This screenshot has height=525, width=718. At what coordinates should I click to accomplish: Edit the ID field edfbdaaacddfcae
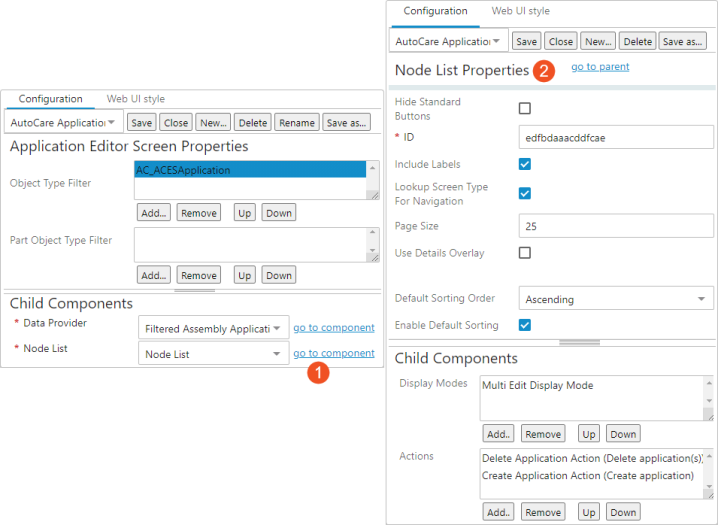tap(616, 137)
